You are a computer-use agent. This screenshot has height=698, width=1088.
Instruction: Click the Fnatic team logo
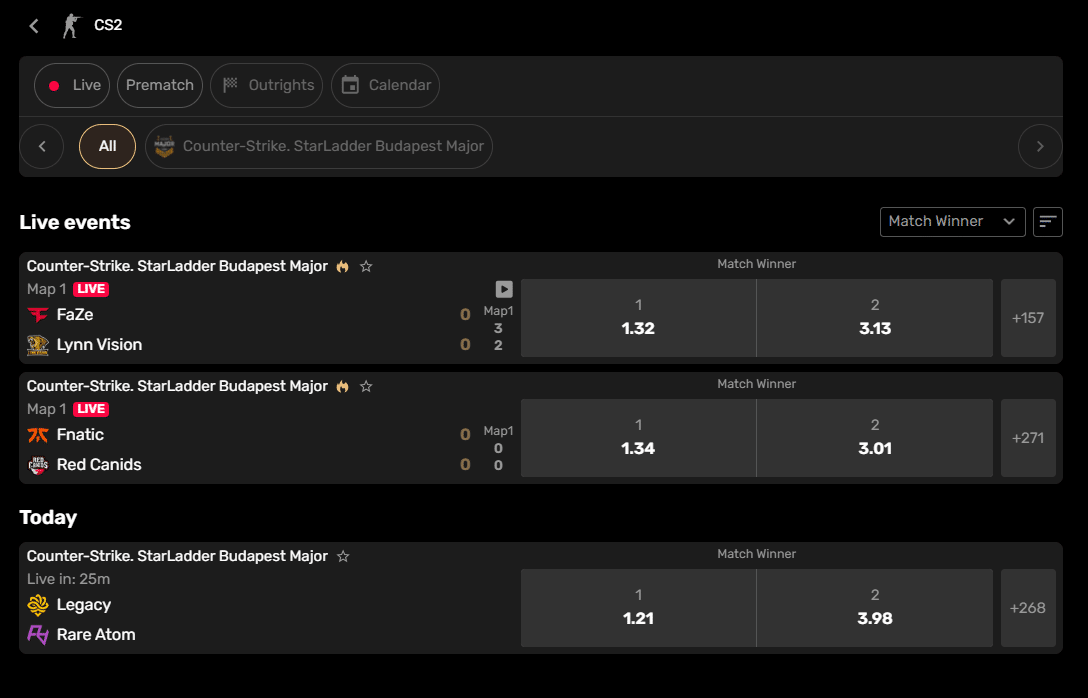point(36,434)
